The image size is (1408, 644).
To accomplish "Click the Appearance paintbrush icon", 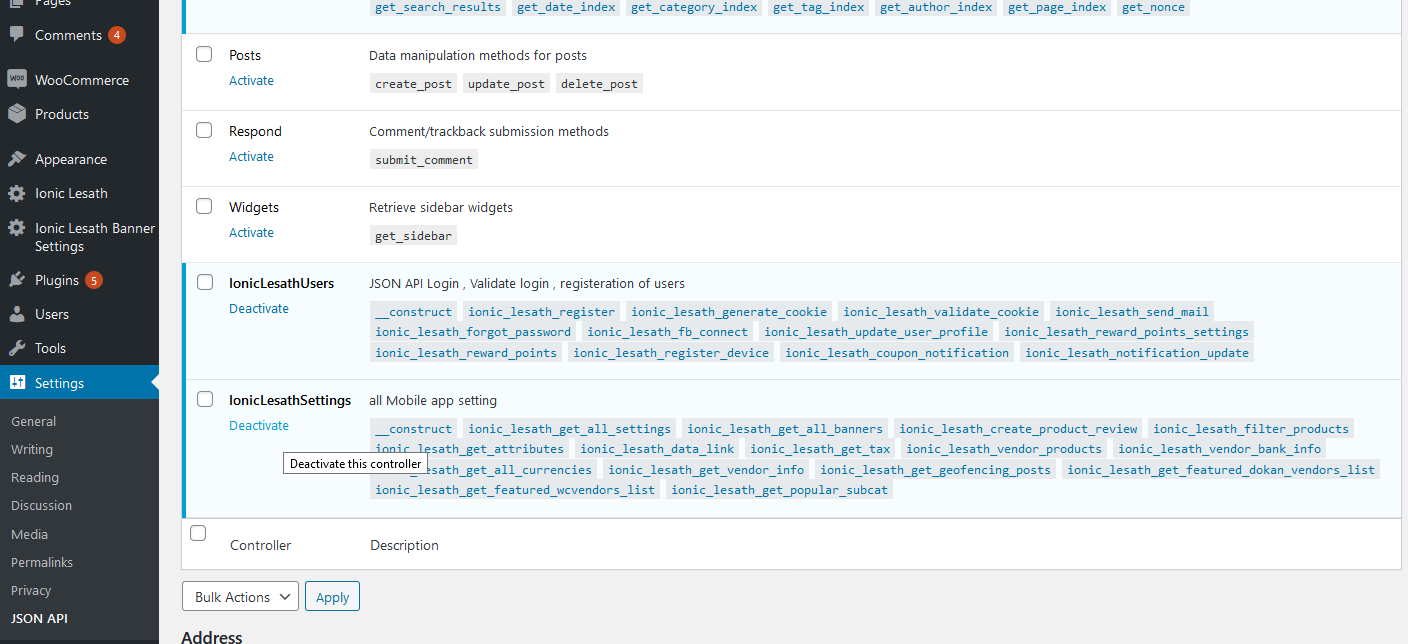I will [x=16, y=159].
